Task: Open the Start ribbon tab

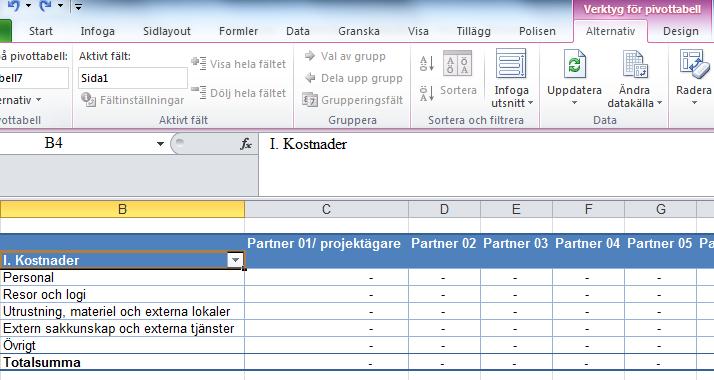Action: [41, 31]
